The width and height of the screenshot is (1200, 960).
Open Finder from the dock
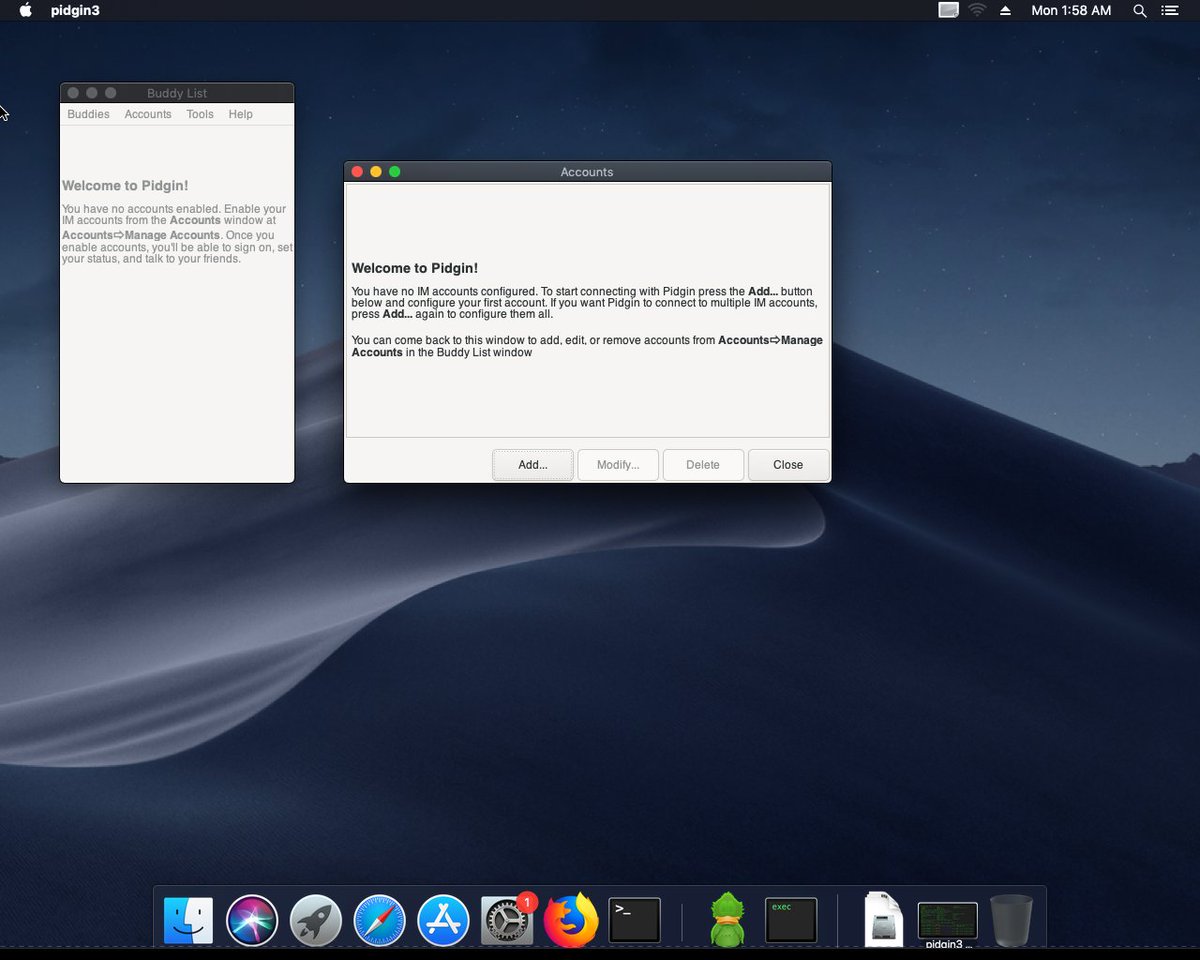(x=188, y=920)
